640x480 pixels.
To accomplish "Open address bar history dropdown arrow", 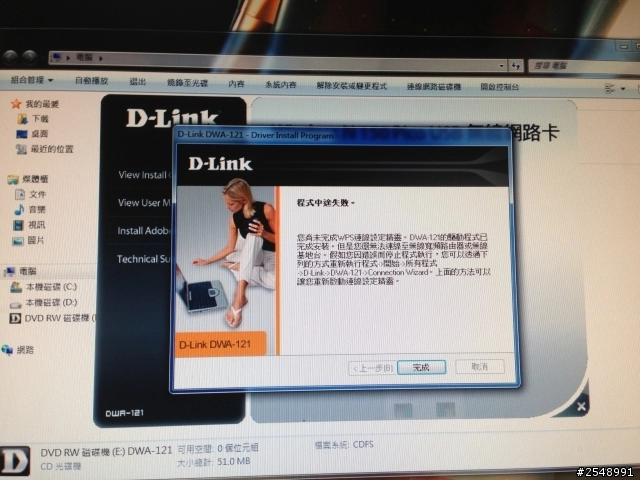I will [x=501, y=65].
